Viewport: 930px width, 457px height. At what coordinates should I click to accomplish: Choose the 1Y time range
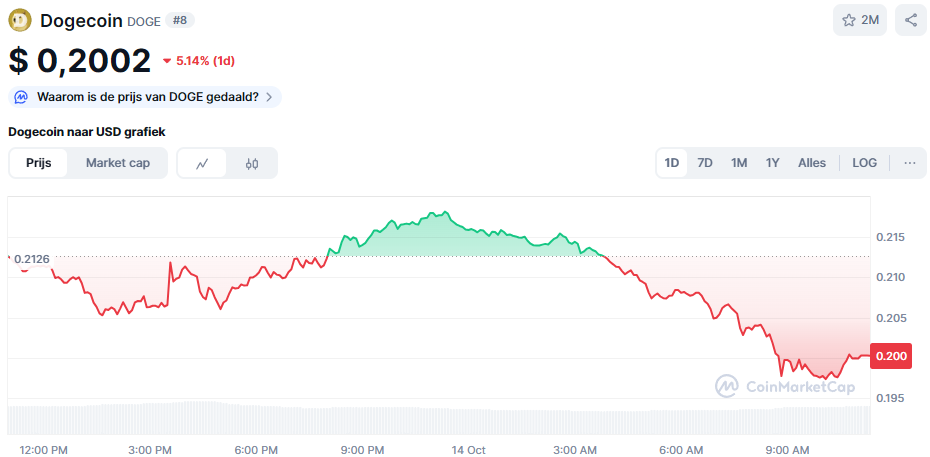[x=772, y=163]
